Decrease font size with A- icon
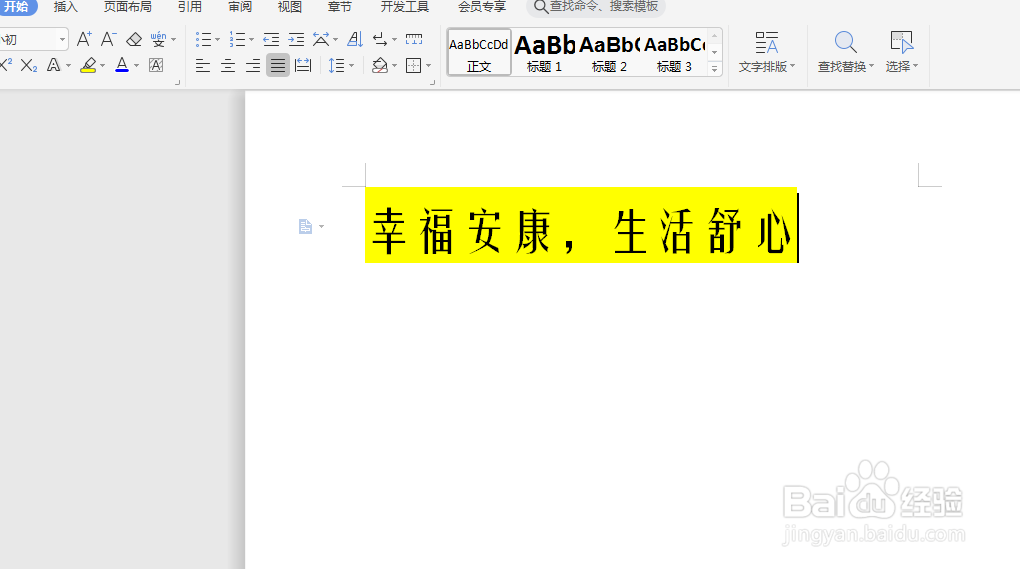The width and height of the screenshot is (1020, 569). pyautogui.click(x=109, y=40)
